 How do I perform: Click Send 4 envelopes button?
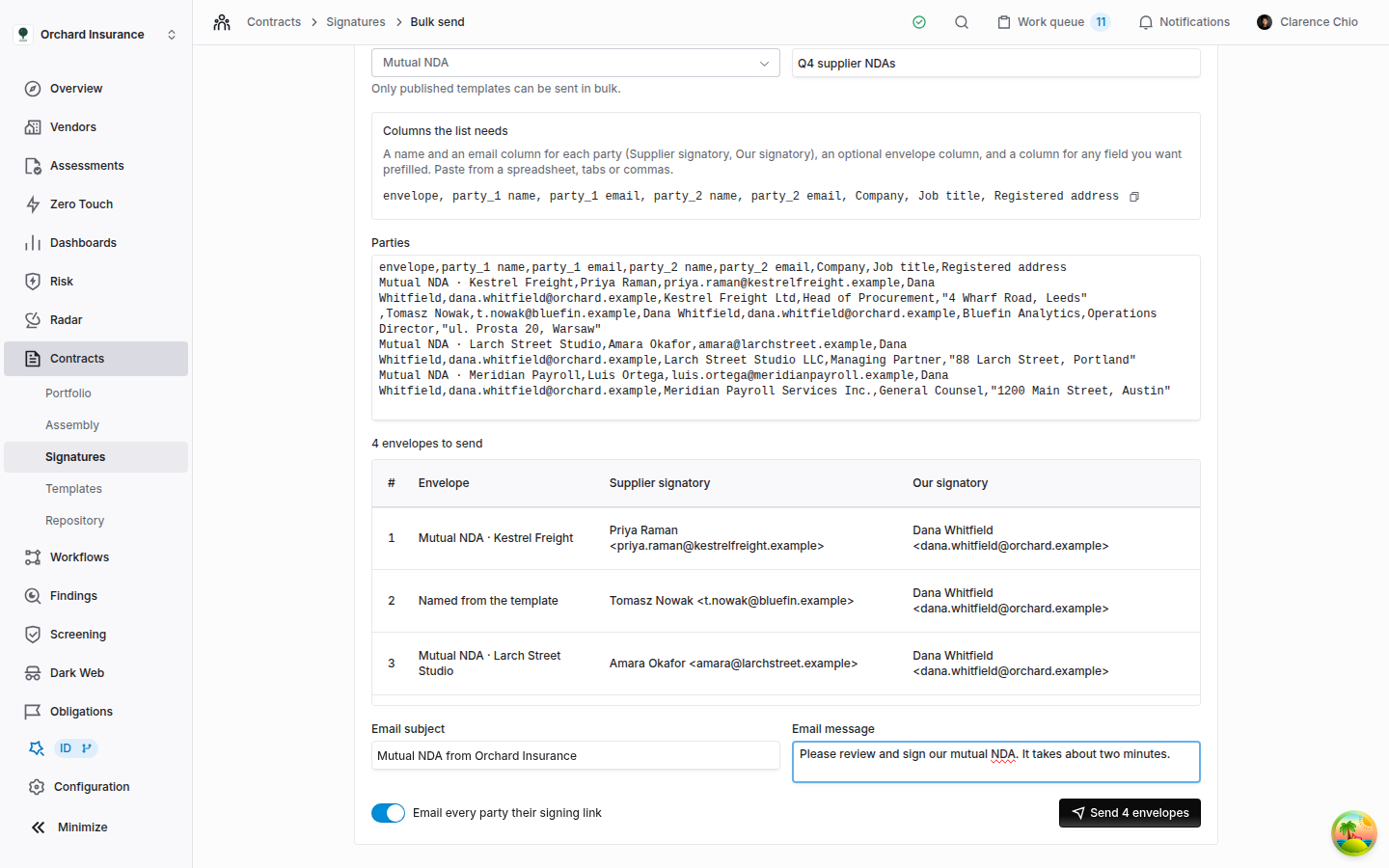coord(1130,813)
